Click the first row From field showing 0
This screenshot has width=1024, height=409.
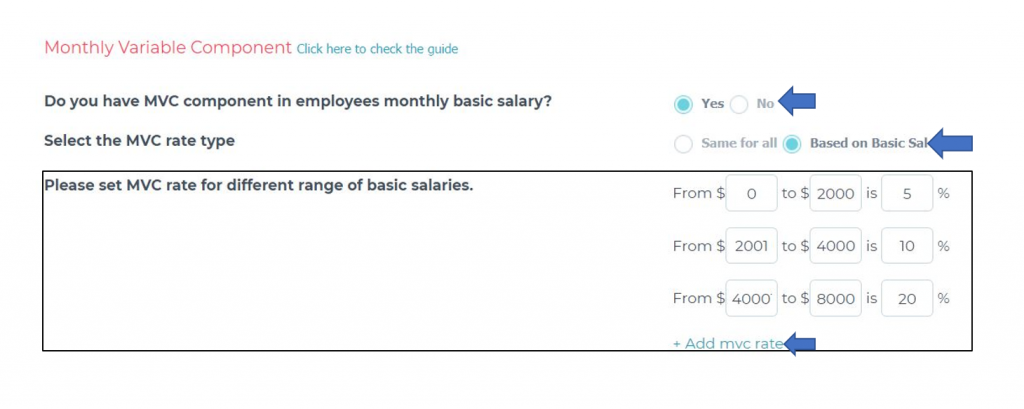[752, 194]
